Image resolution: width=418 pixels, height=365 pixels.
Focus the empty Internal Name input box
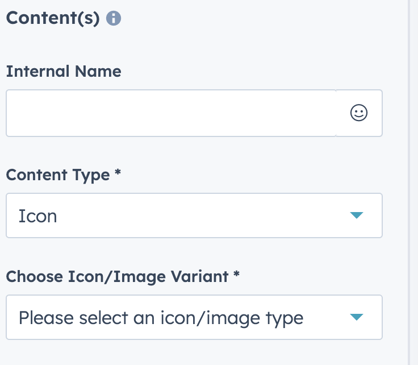(171, 113)
